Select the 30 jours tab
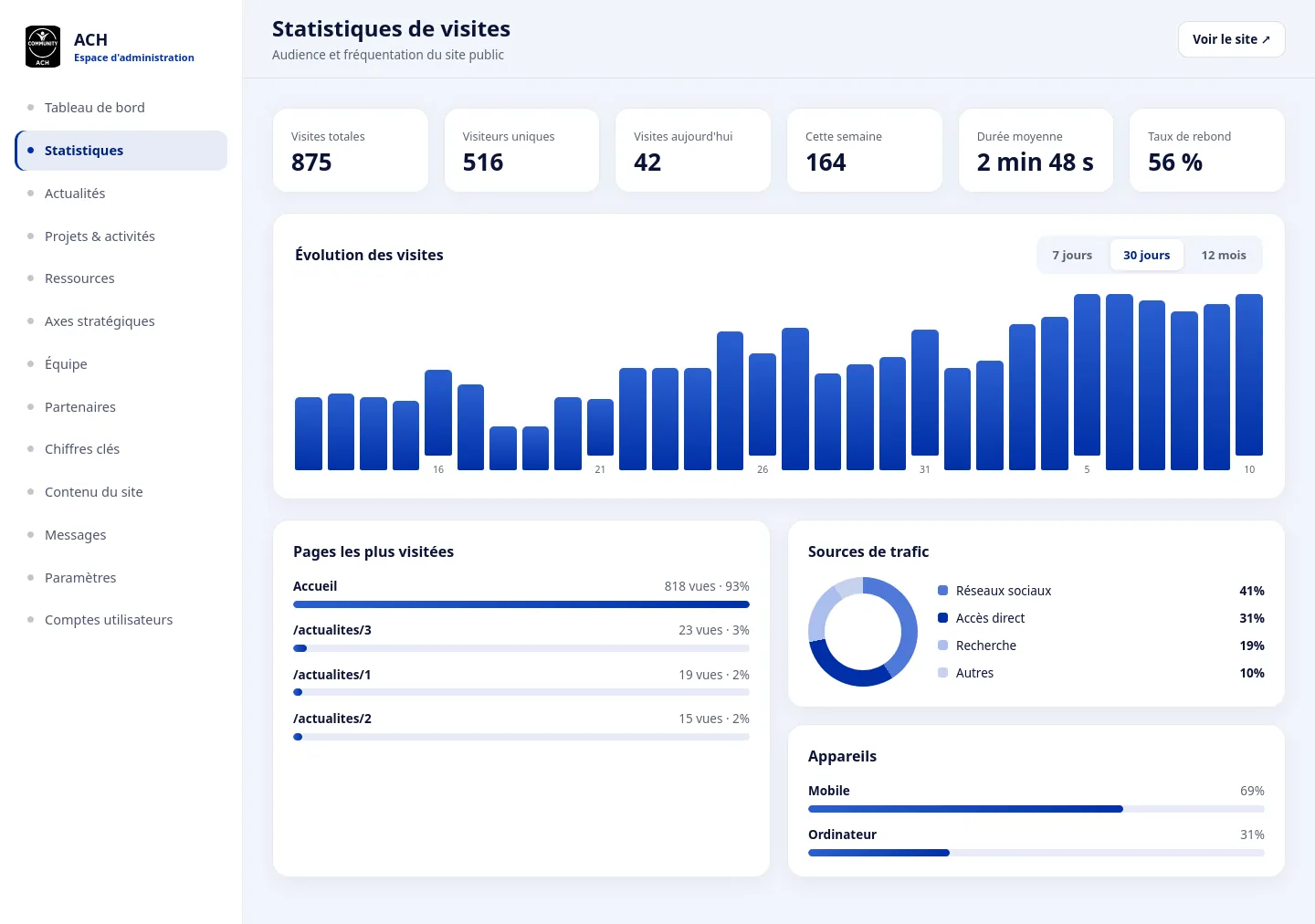 1146,256
